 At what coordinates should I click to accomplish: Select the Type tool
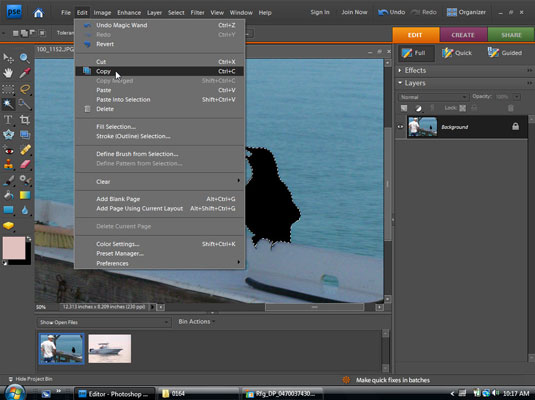(8, 119)
